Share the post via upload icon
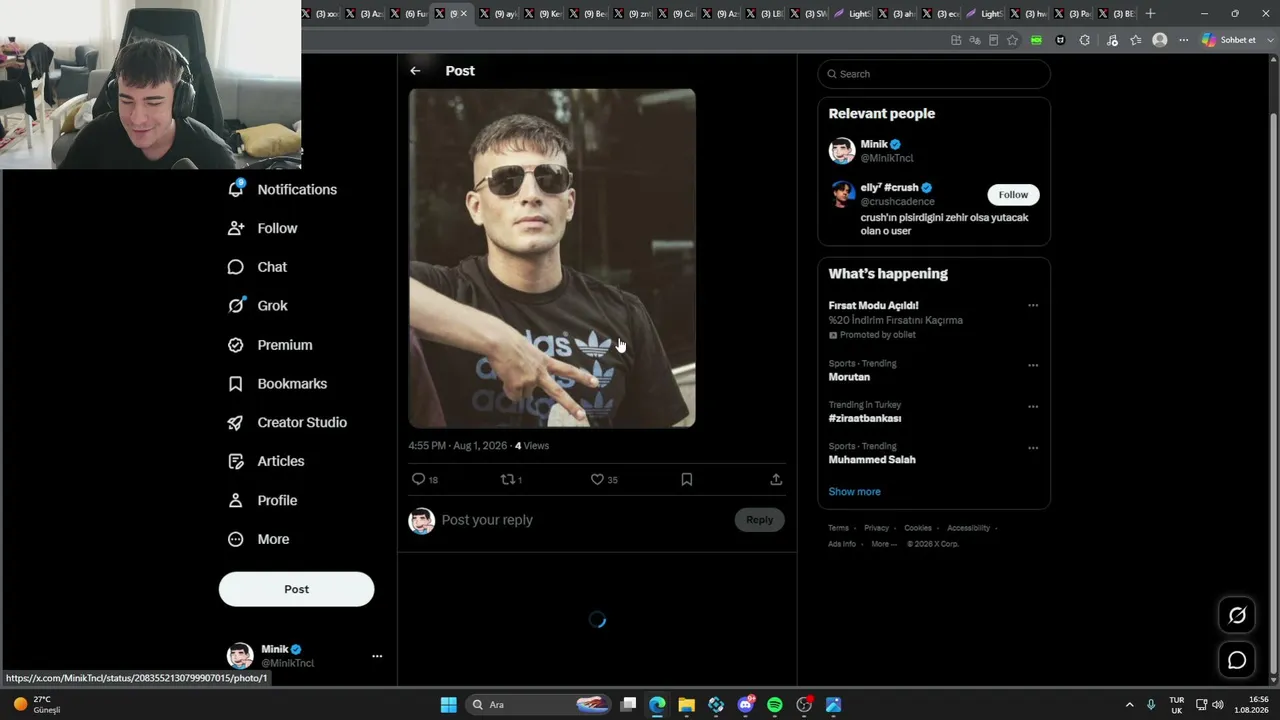The height and width of the screenshot is (720, 1280). coord(776,480)
